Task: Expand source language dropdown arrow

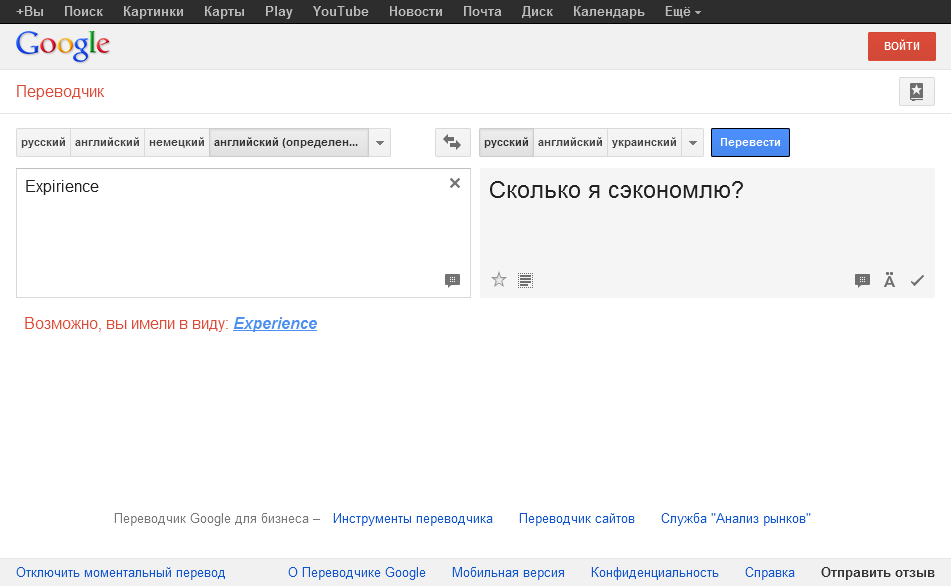Action: pos(380,143)
